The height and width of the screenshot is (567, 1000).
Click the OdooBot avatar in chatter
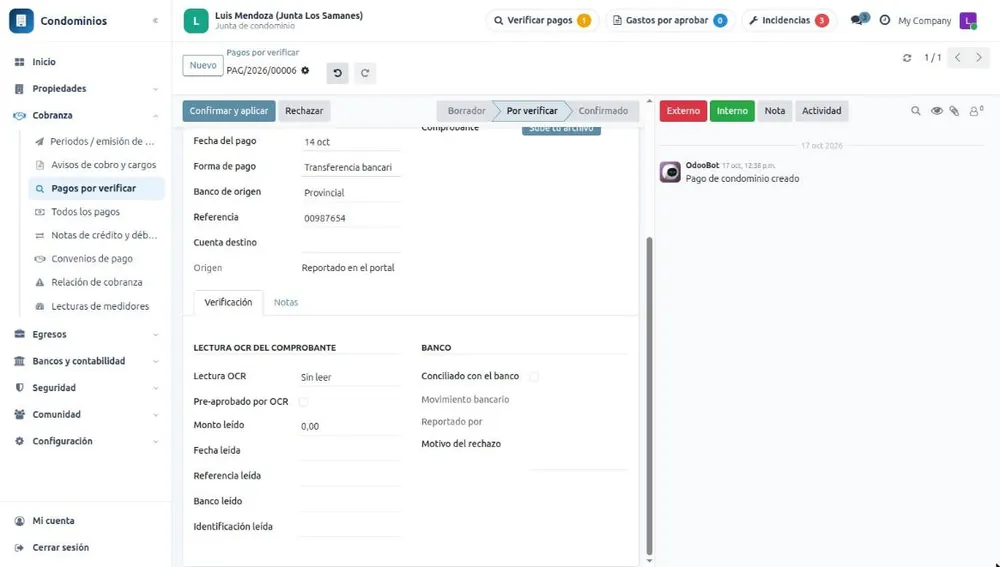670,172
